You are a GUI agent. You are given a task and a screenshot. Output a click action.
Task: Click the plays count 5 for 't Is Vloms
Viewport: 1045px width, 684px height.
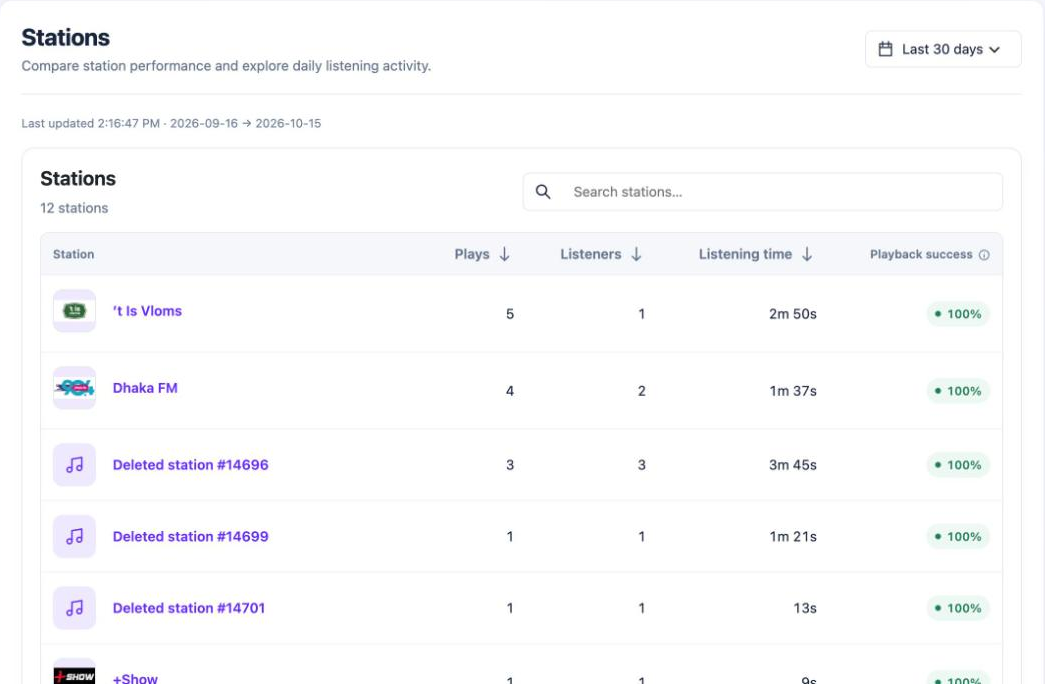(x=510, y=314)
